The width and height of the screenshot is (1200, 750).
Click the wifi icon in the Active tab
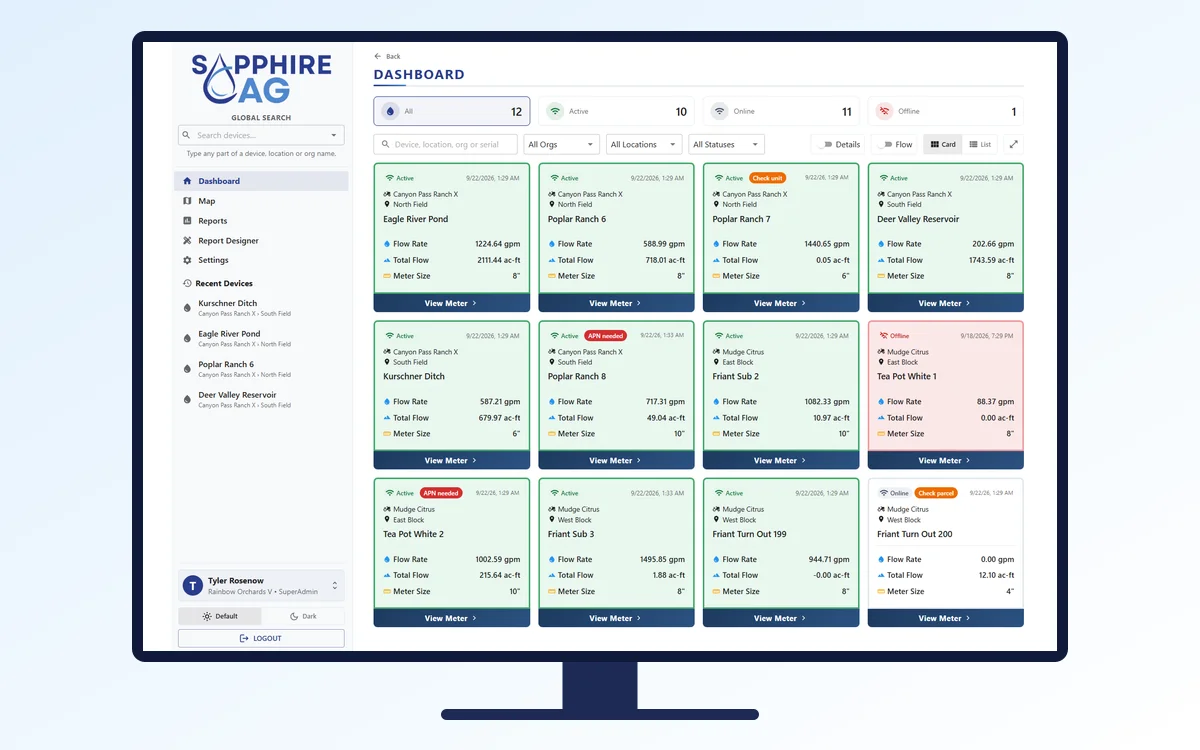[x=556, y=111]
